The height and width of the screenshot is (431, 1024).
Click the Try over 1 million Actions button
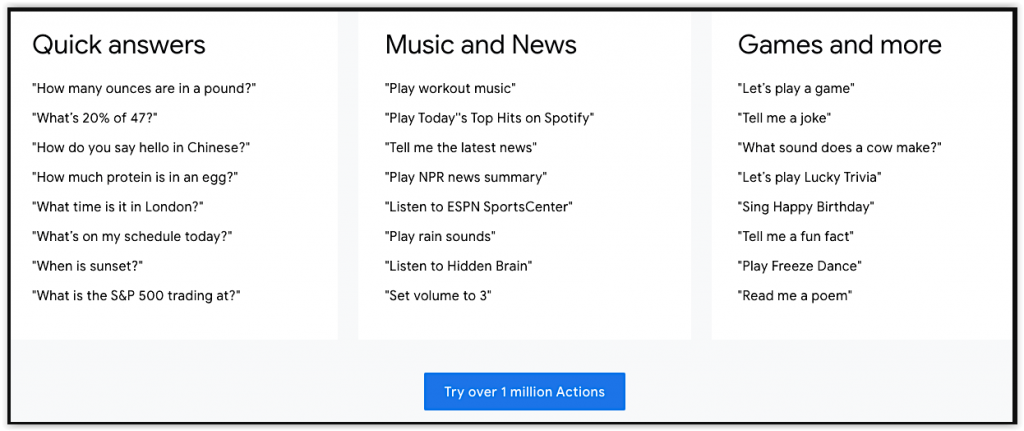[524, 392]
